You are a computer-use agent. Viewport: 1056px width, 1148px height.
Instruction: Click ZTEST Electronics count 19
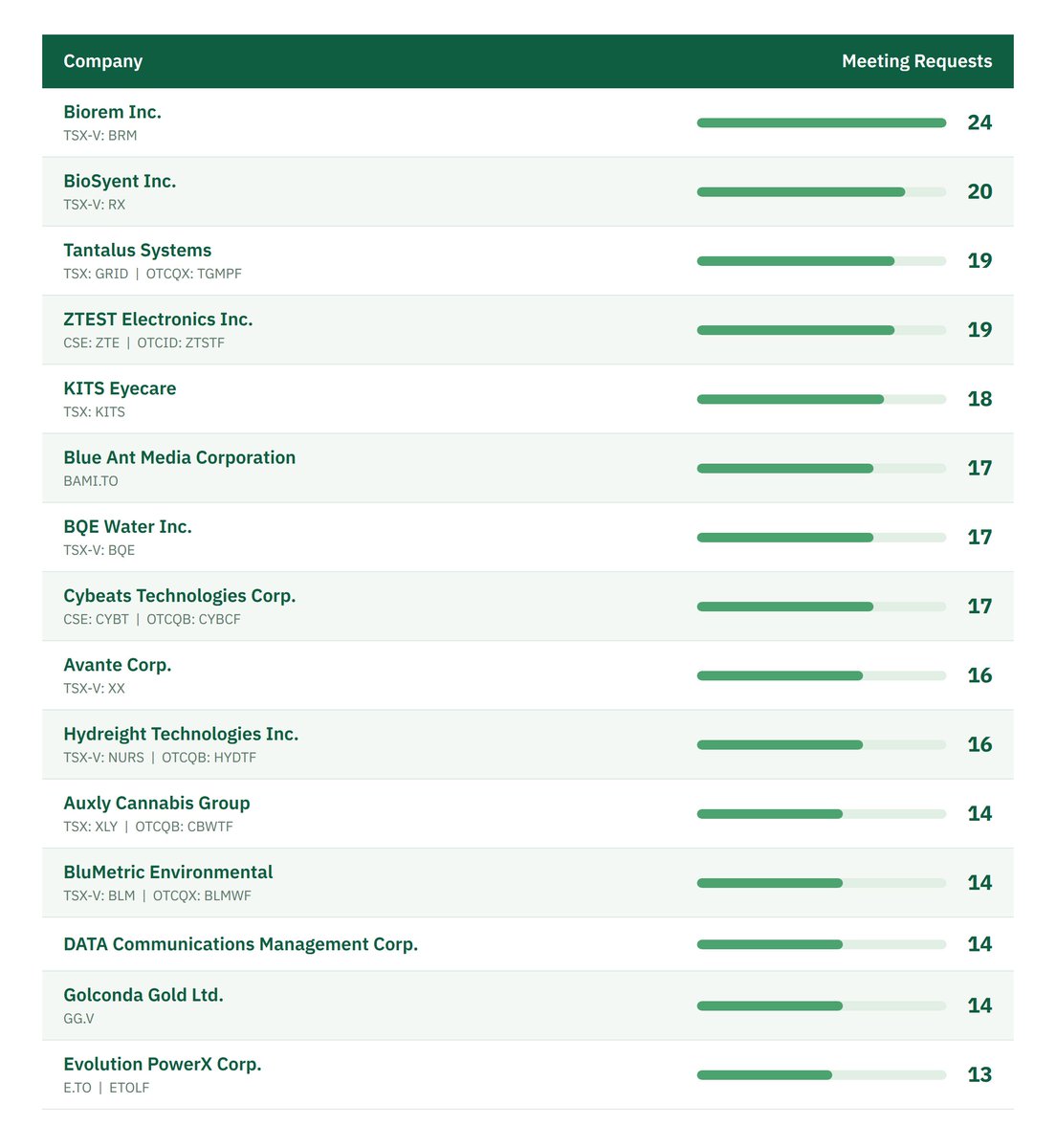(979, 330)
